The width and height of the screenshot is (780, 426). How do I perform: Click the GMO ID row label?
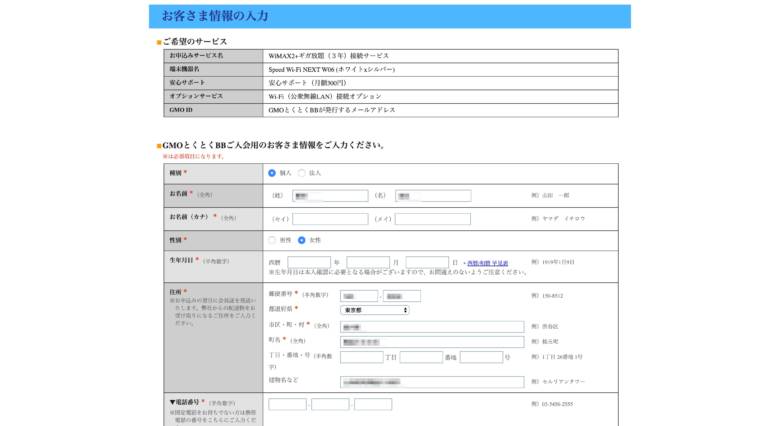[181, 109]
